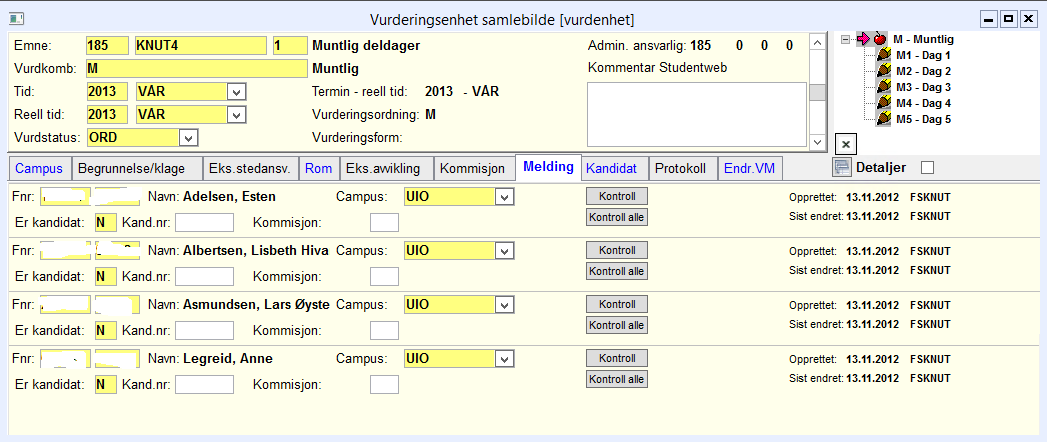Click the Reell tid year field 2013
1047x442 pixels.
click(107, 115)
